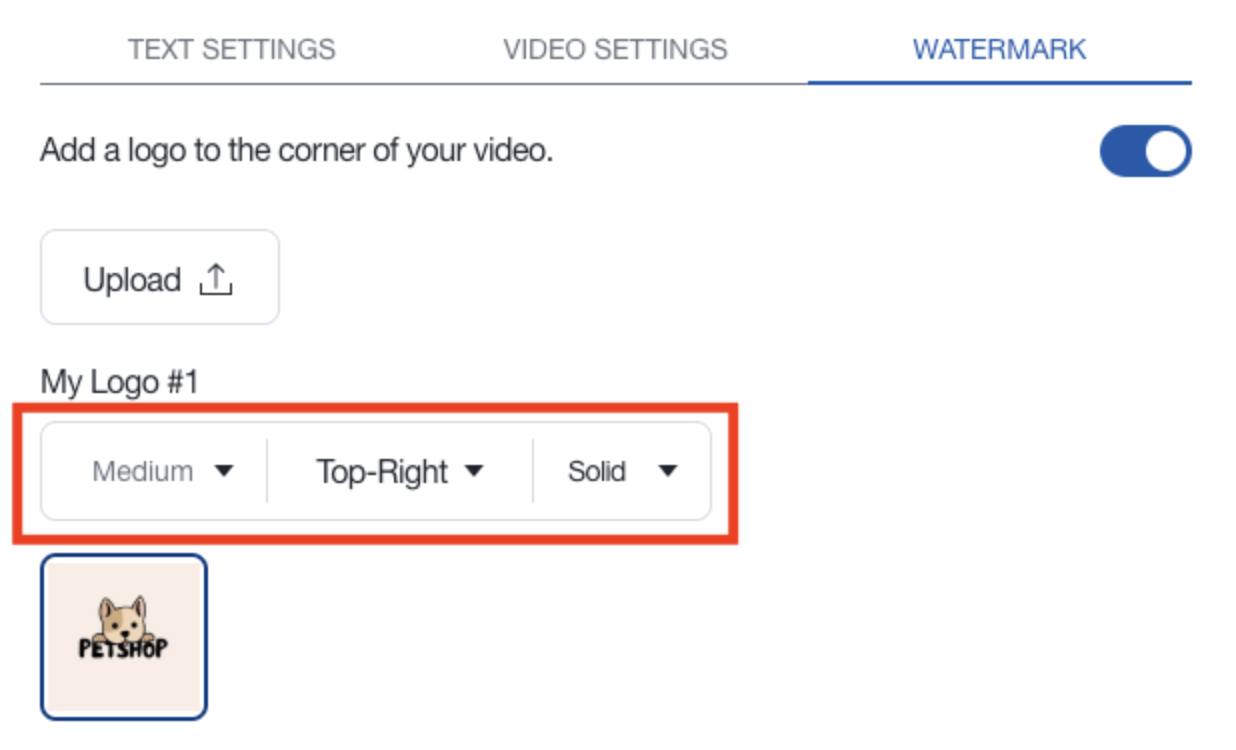The width and height of the screenshot is (1236, 750).
Task: Click the My Logo #1 label
Action: coord(119,382)
